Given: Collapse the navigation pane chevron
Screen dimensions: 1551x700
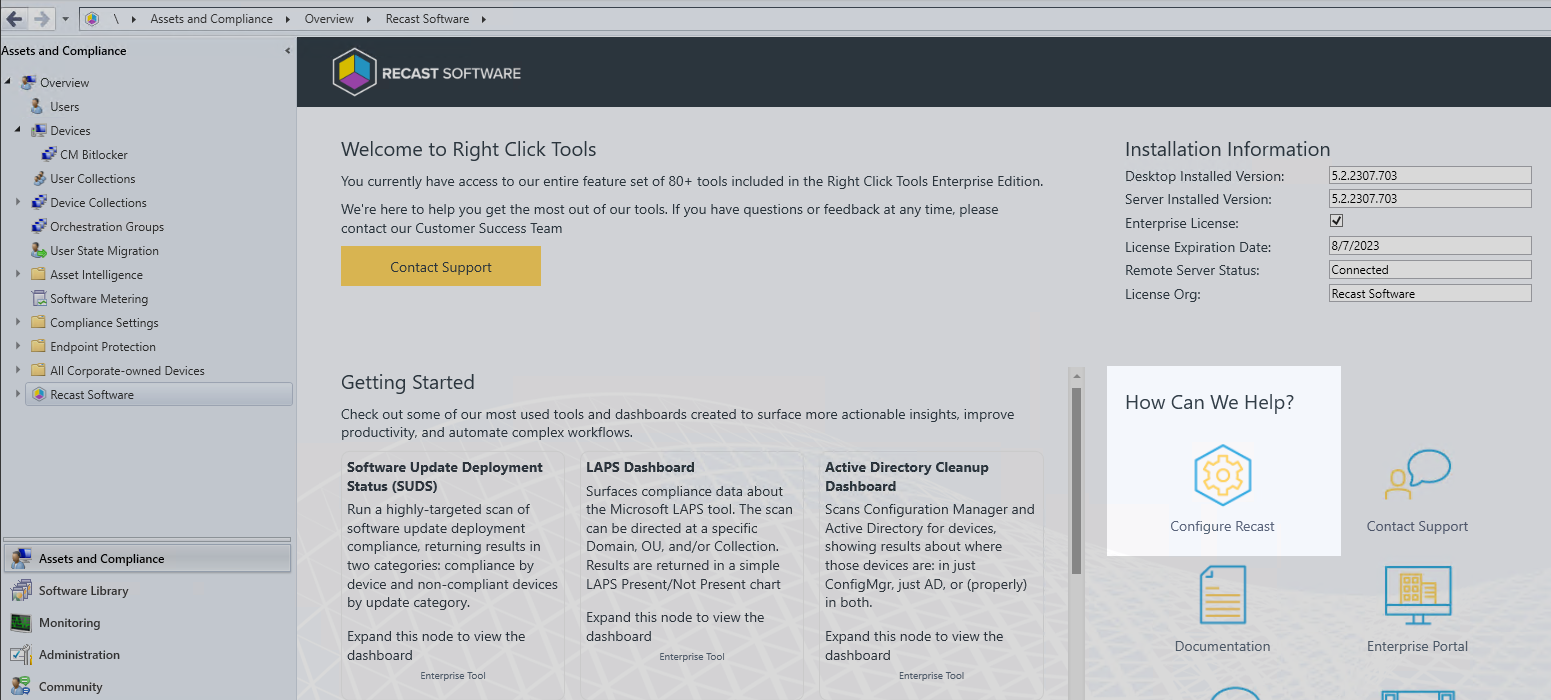Looking at the screenshot, I should tap(288, 51).
